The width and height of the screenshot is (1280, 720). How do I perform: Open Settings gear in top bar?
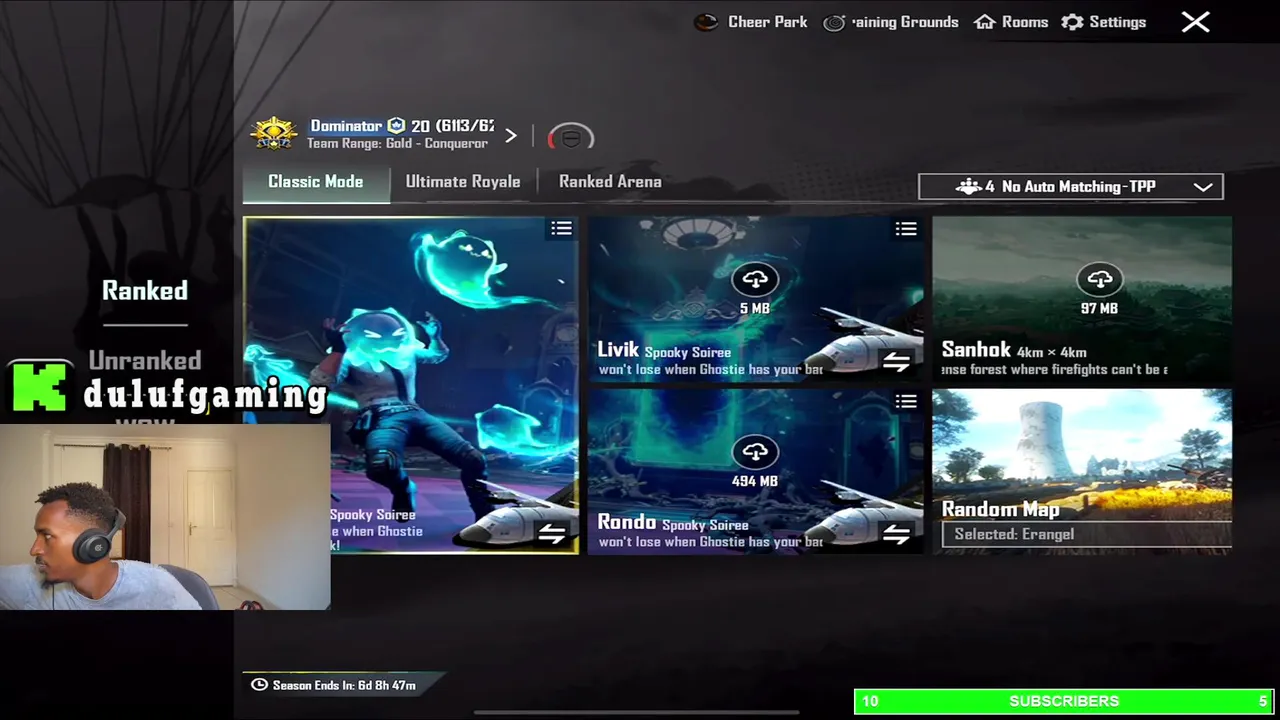coord(1072,22)
